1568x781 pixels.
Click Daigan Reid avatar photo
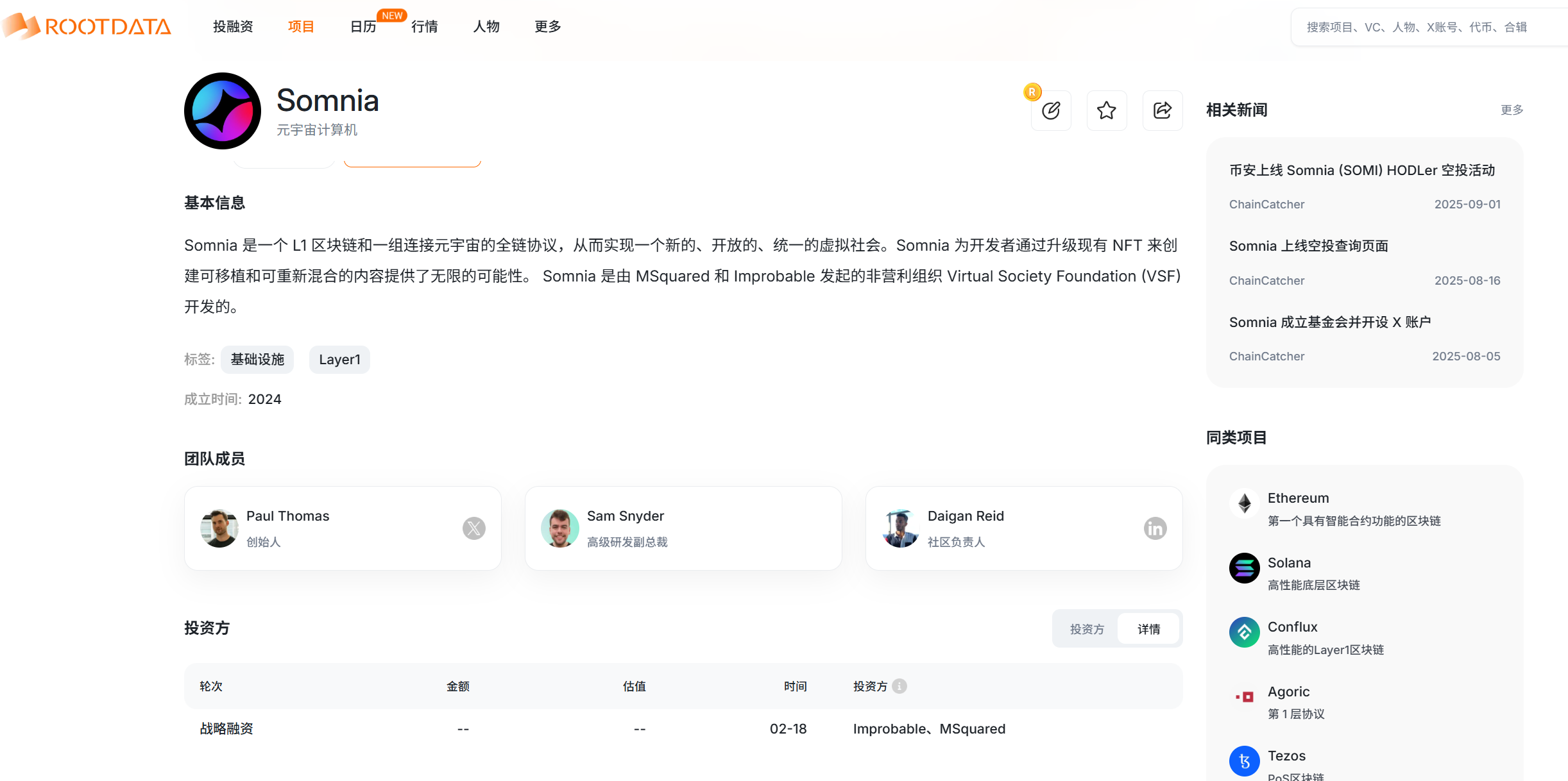pyautogui.click(x=901, y=528)
